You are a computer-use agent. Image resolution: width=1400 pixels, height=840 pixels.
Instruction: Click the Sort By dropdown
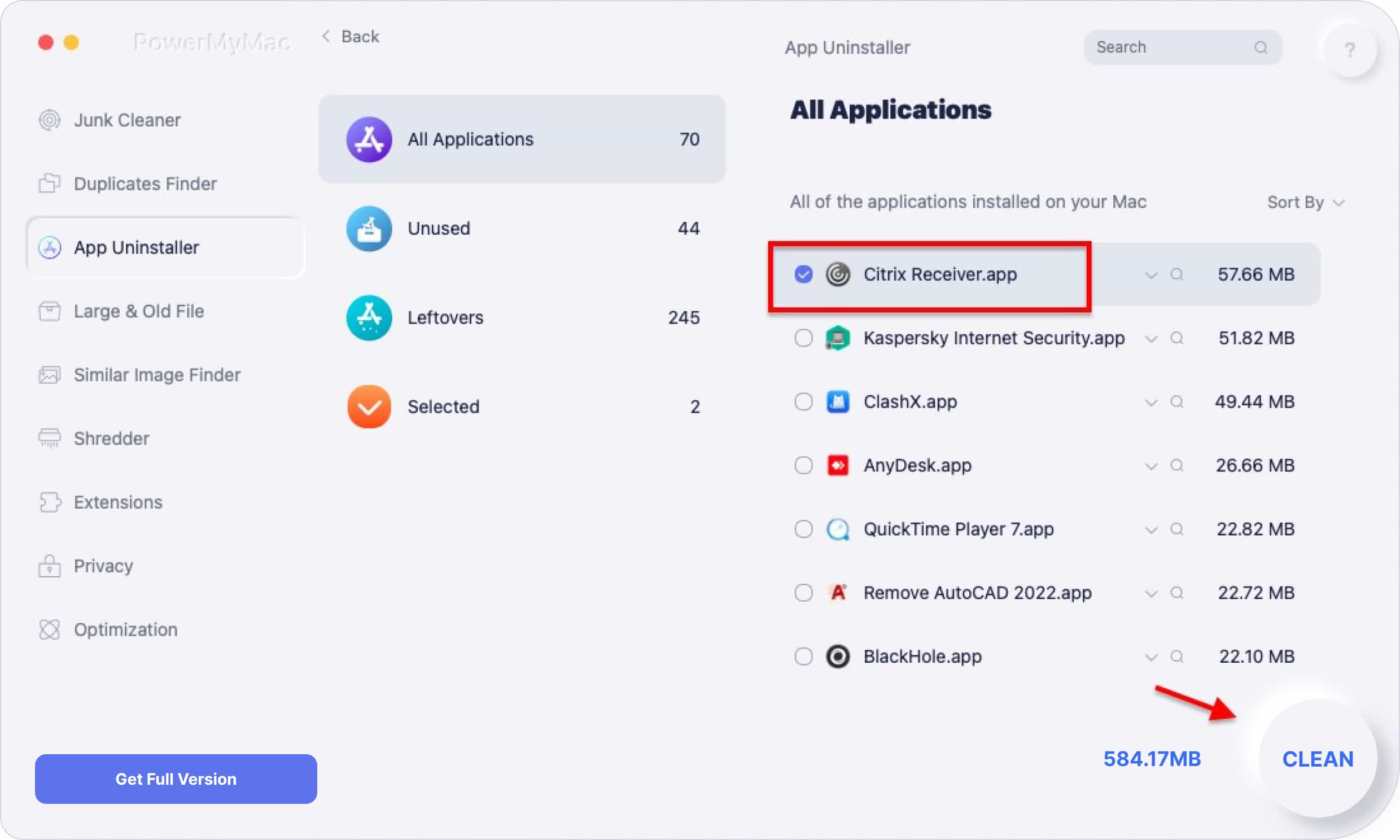pos(1304,202)
